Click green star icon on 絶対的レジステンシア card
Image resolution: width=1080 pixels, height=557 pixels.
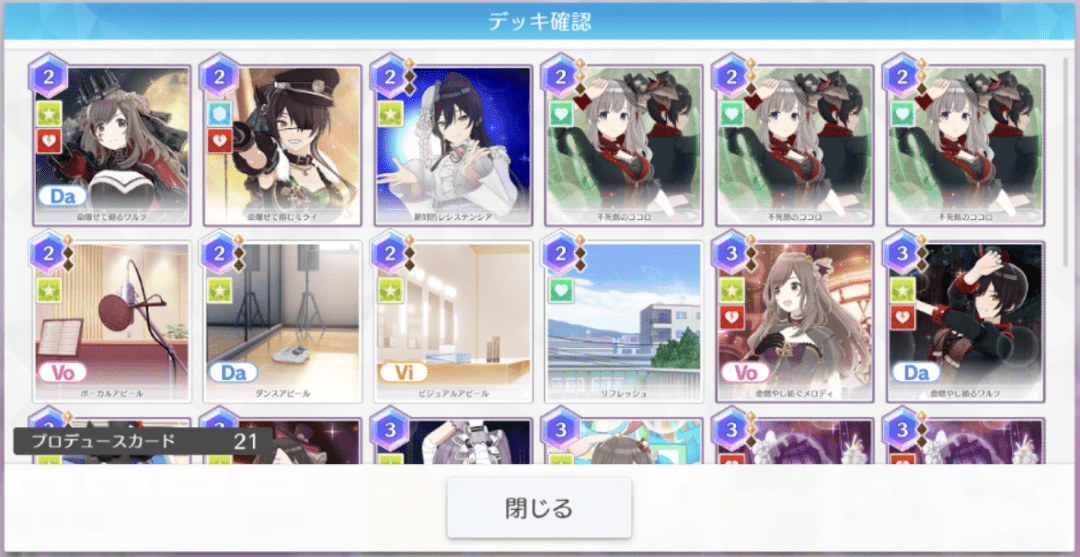390,114
